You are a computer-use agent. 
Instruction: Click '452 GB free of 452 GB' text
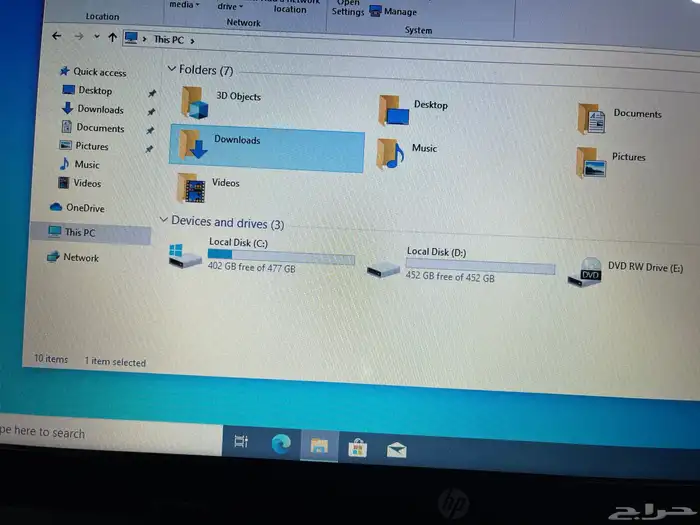[450, 276]
